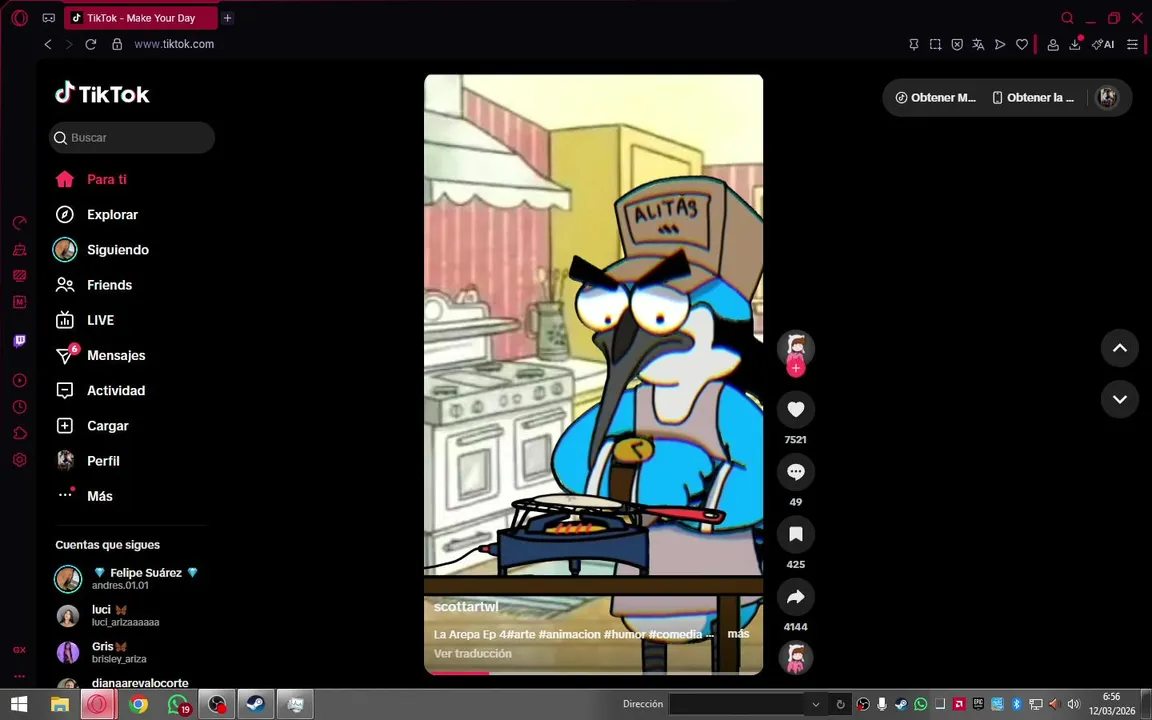1152x720 pixels.
Task: Open Google Chrome from taskbar
Action: [138, 704]
